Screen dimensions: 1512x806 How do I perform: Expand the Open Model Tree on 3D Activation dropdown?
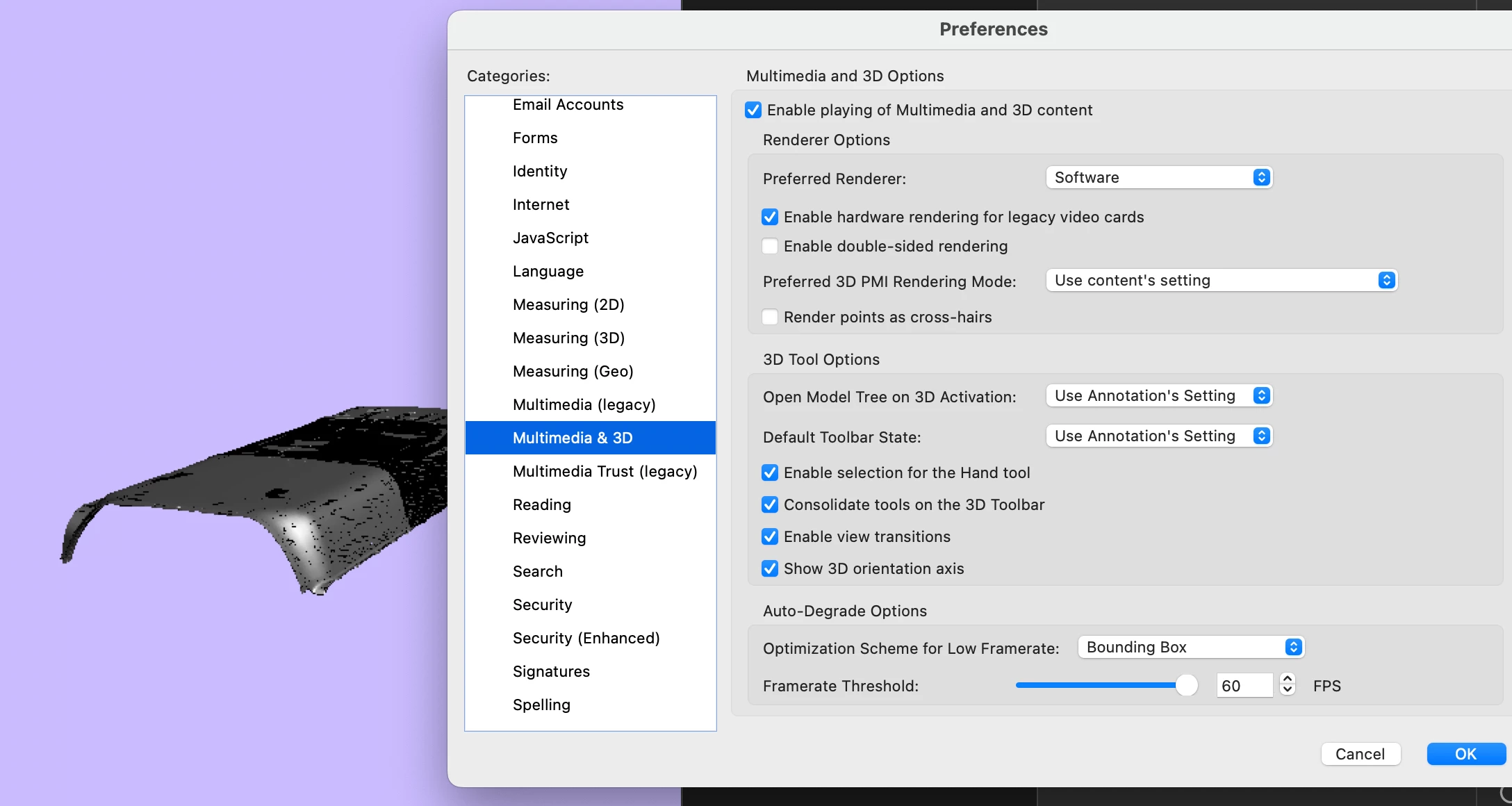click(x=1158, y=395)
